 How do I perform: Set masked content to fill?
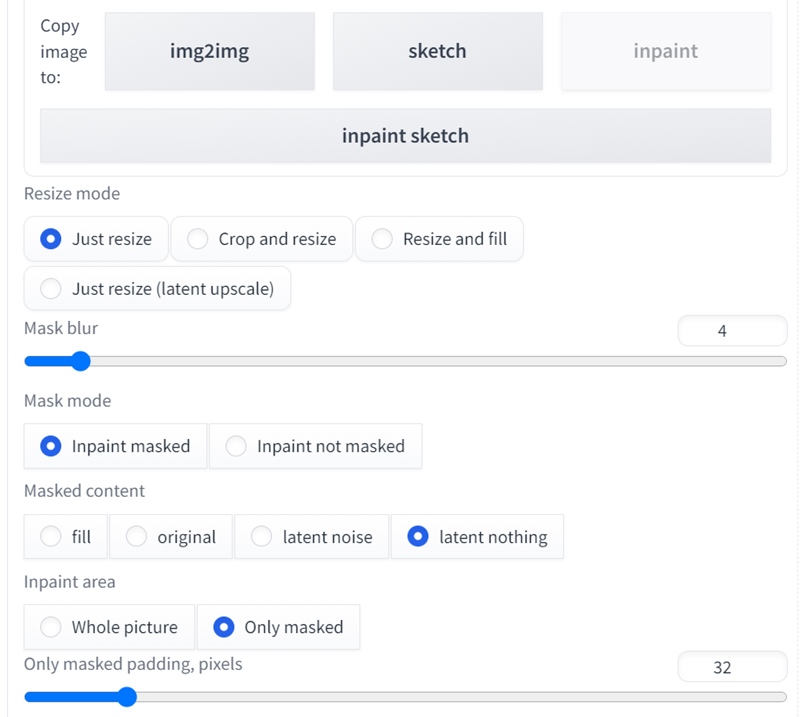66,537
